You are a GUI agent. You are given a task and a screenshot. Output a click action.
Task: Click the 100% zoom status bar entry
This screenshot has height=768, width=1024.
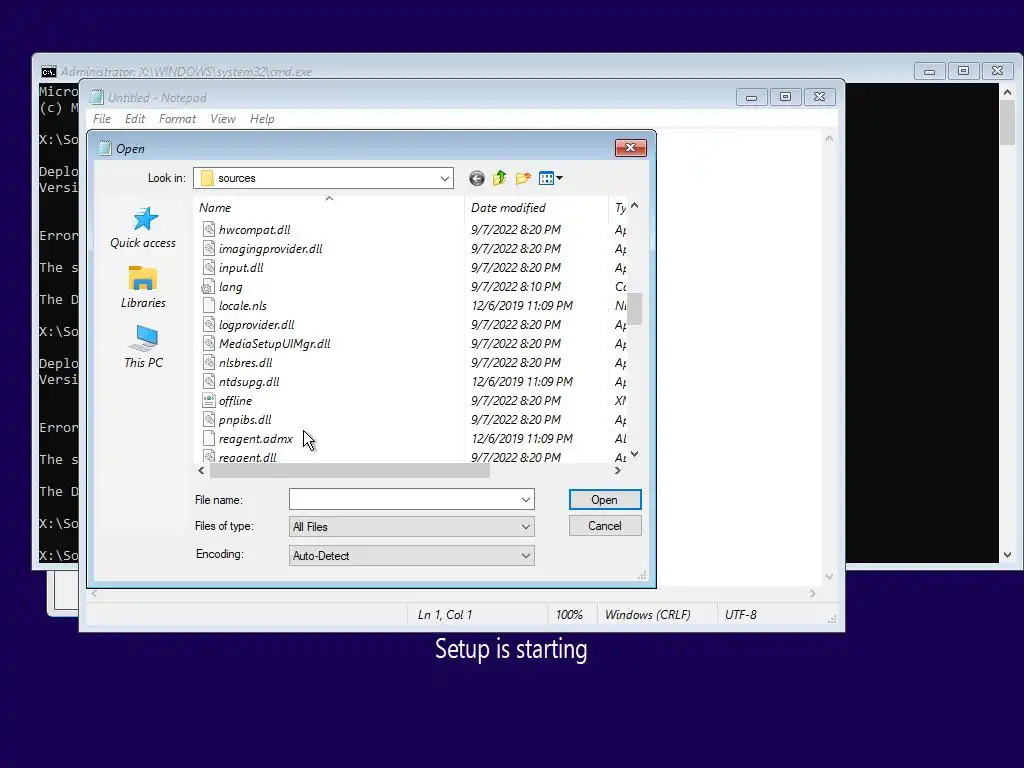click(569, 615)
